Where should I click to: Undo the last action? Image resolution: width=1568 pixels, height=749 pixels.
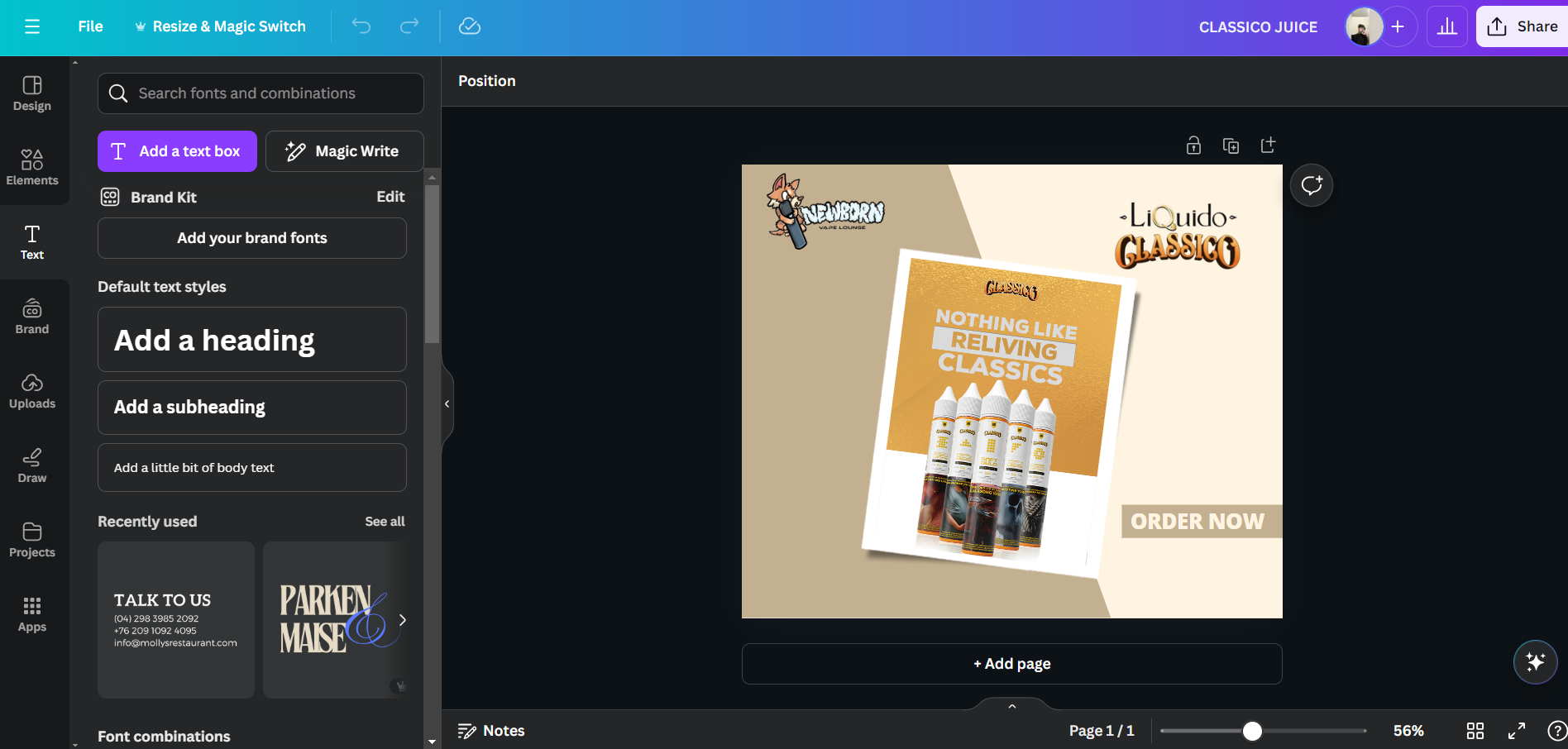coord(361,26)
